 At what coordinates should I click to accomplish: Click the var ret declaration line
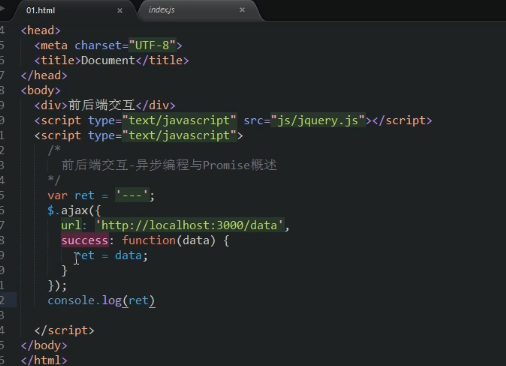[x=101, y=195]
